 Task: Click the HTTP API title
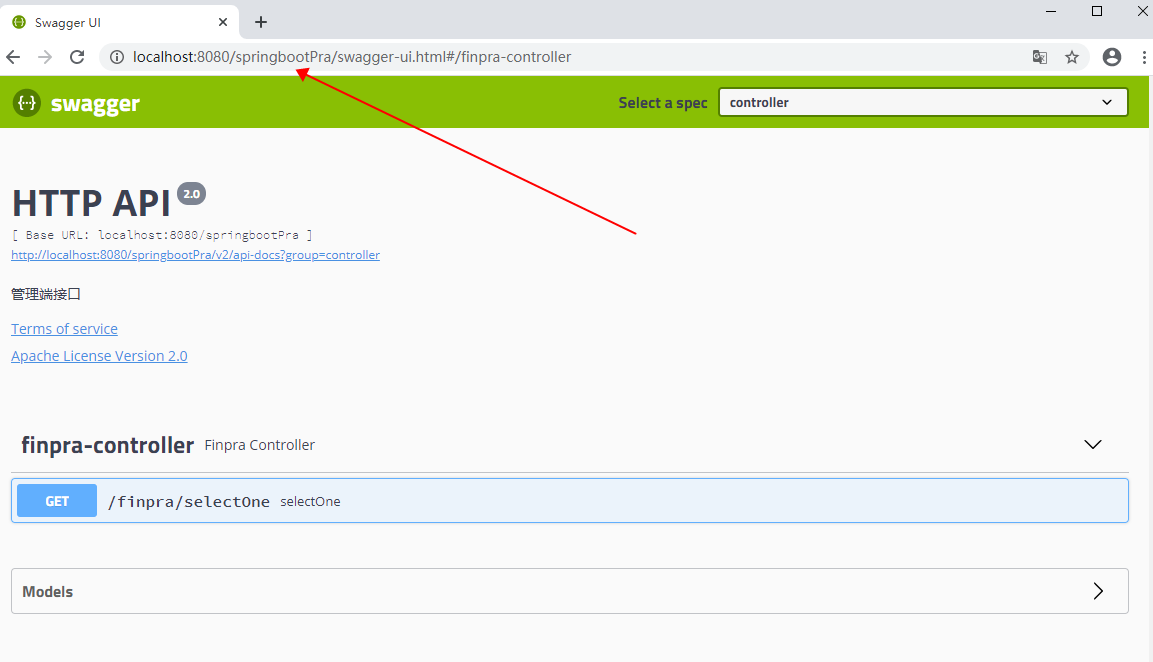[91, 203]
